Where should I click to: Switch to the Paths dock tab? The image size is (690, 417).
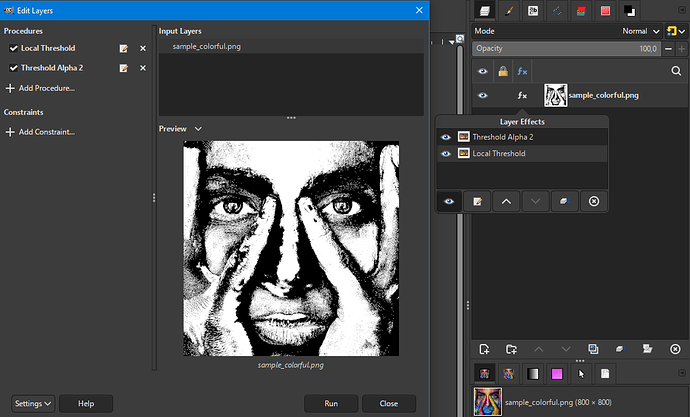[x=557, y=11]
